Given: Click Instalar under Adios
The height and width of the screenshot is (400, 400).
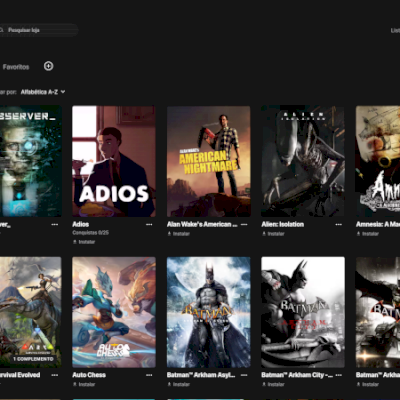Looking at the screenshot, I should tap(84, 242).
